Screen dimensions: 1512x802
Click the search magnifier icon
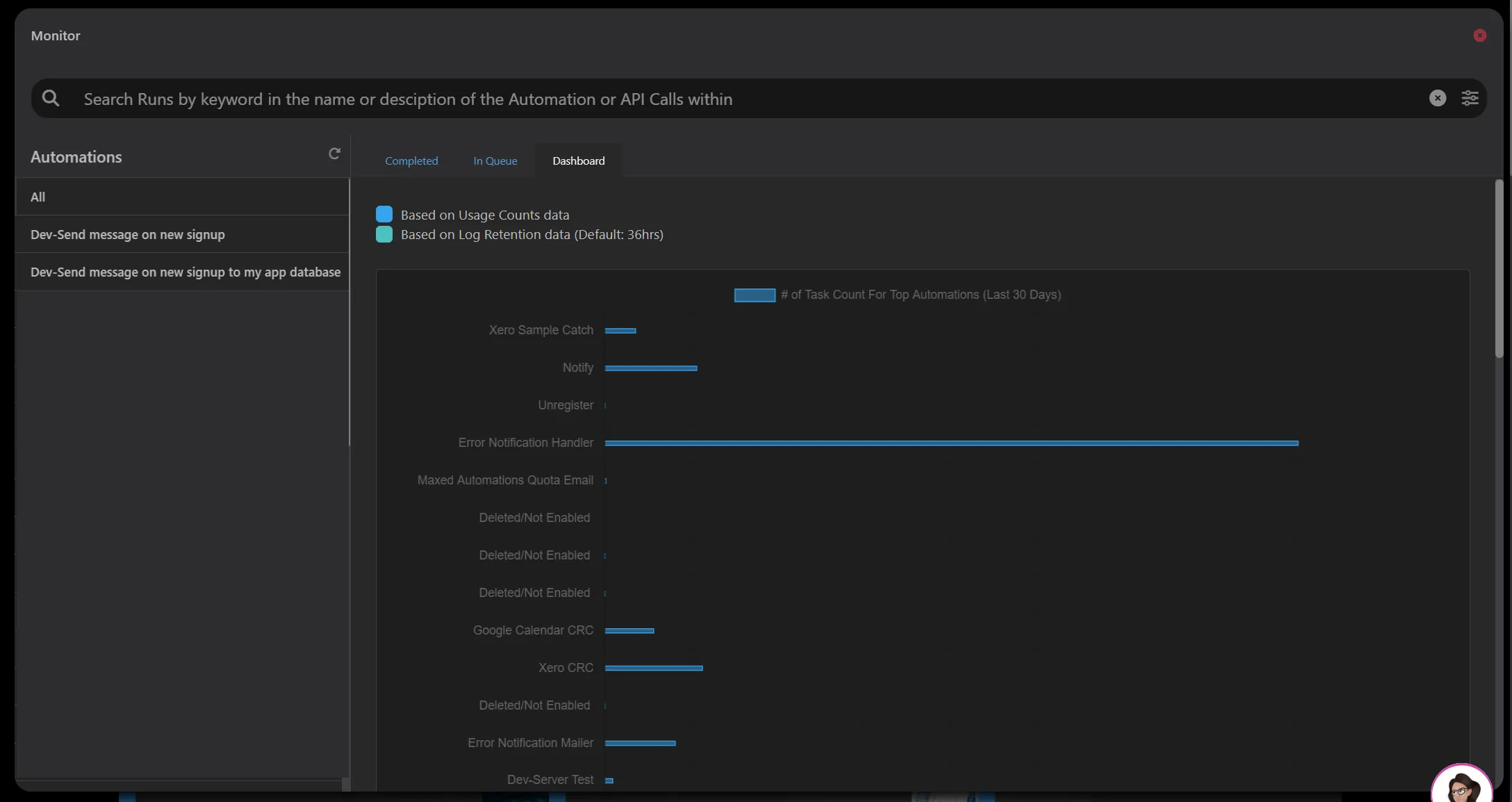tap(51, 98)
